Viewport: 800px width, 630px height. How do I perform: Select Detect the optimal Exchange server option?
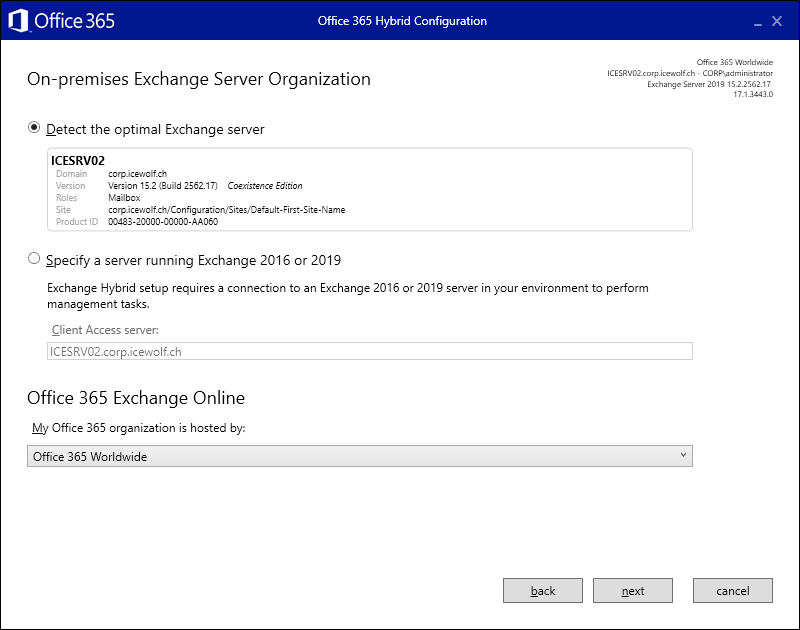[34, 128]
